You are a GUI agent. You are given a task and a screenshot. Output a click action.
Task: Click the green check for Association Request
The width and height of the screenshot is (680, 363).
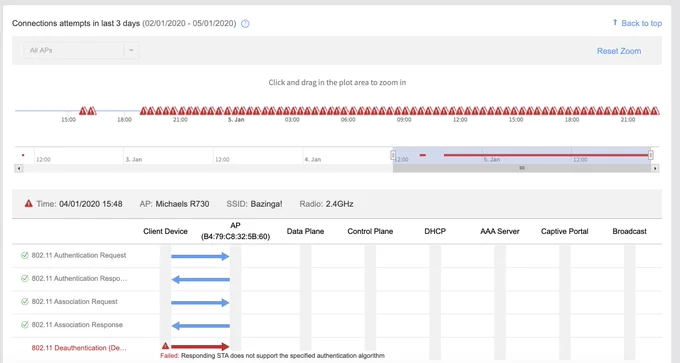[x=25, y=301]
